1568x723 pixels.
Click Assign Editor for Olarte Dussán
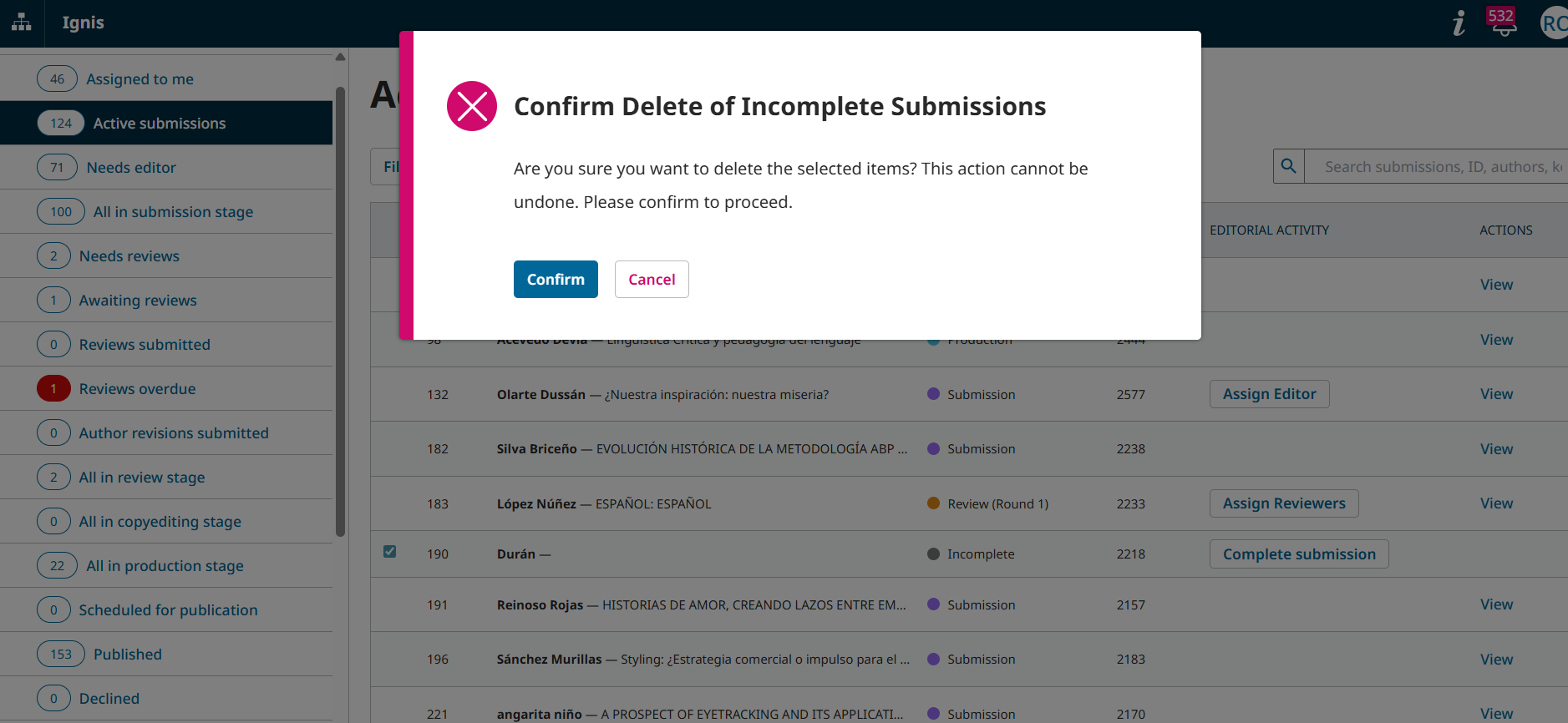click(1269, 394)
